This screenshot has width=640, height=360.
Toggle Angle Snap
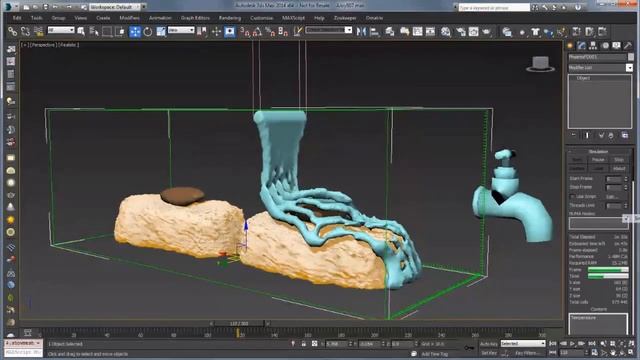[258, 31]
